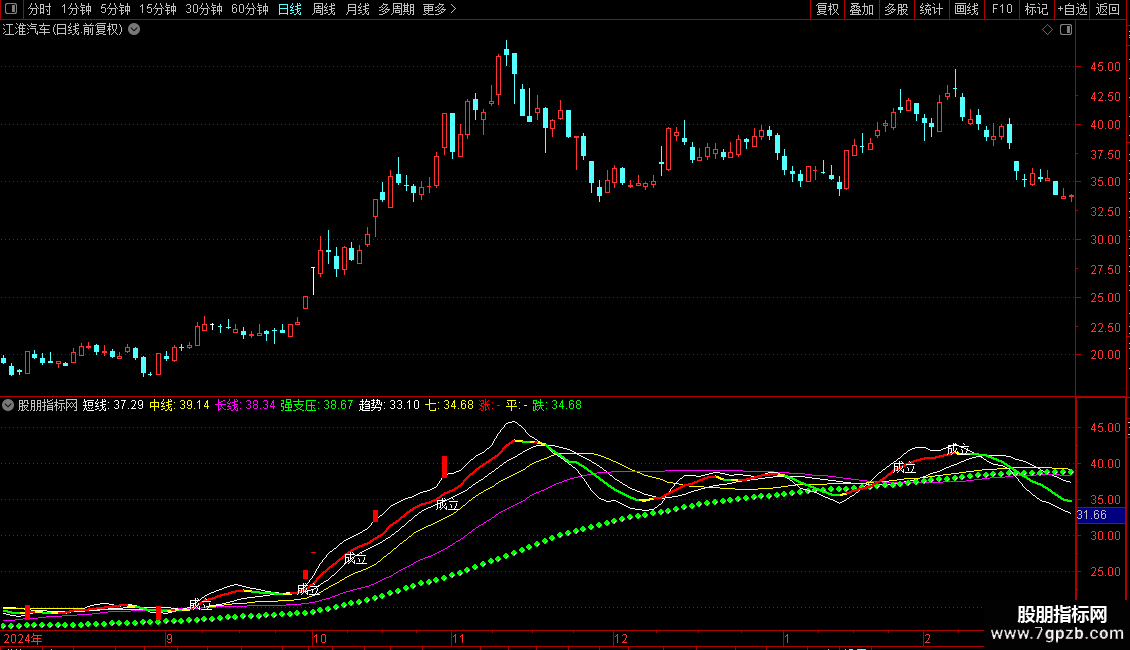Click the yellow 中线: 39.14 value
Viewport: 1130px width, 650px height.
[x=179, y=405]
